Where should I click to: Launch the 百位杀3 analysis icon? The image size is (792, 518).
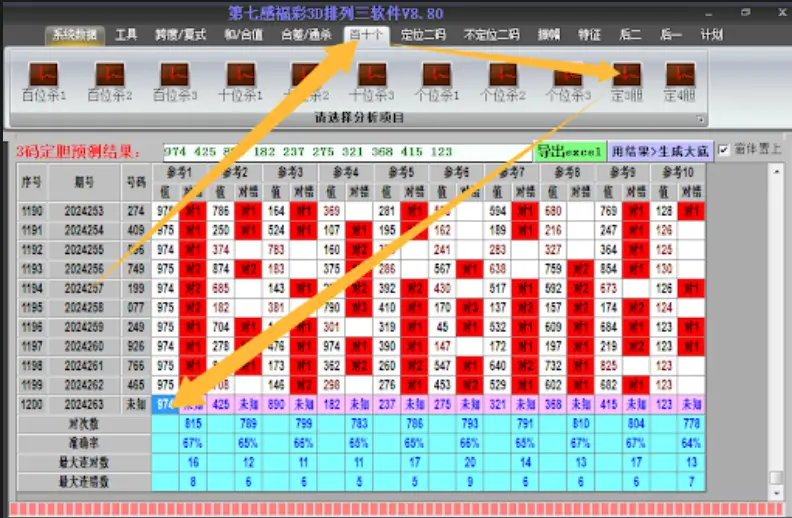tap(175, 75)
